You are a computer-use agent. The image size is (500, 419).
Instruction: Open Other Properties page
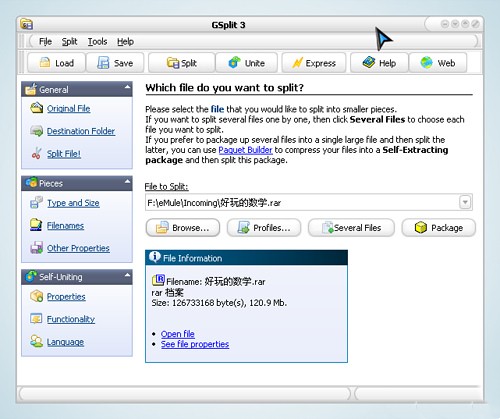pos(78,248)
